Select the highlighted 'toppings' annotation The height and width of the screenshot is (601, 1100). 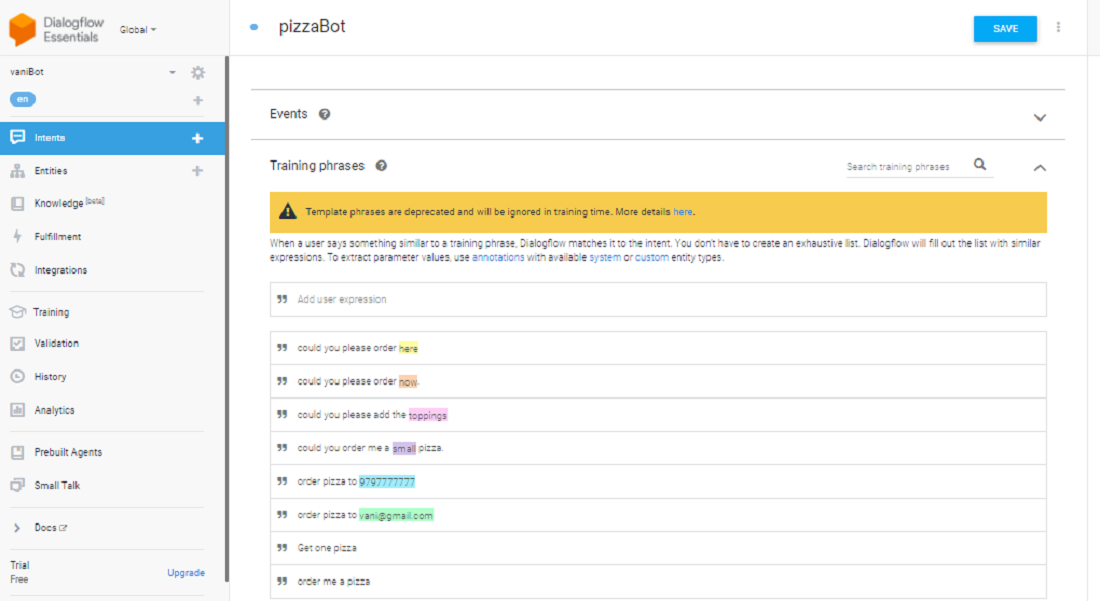[x=428, y=415]
